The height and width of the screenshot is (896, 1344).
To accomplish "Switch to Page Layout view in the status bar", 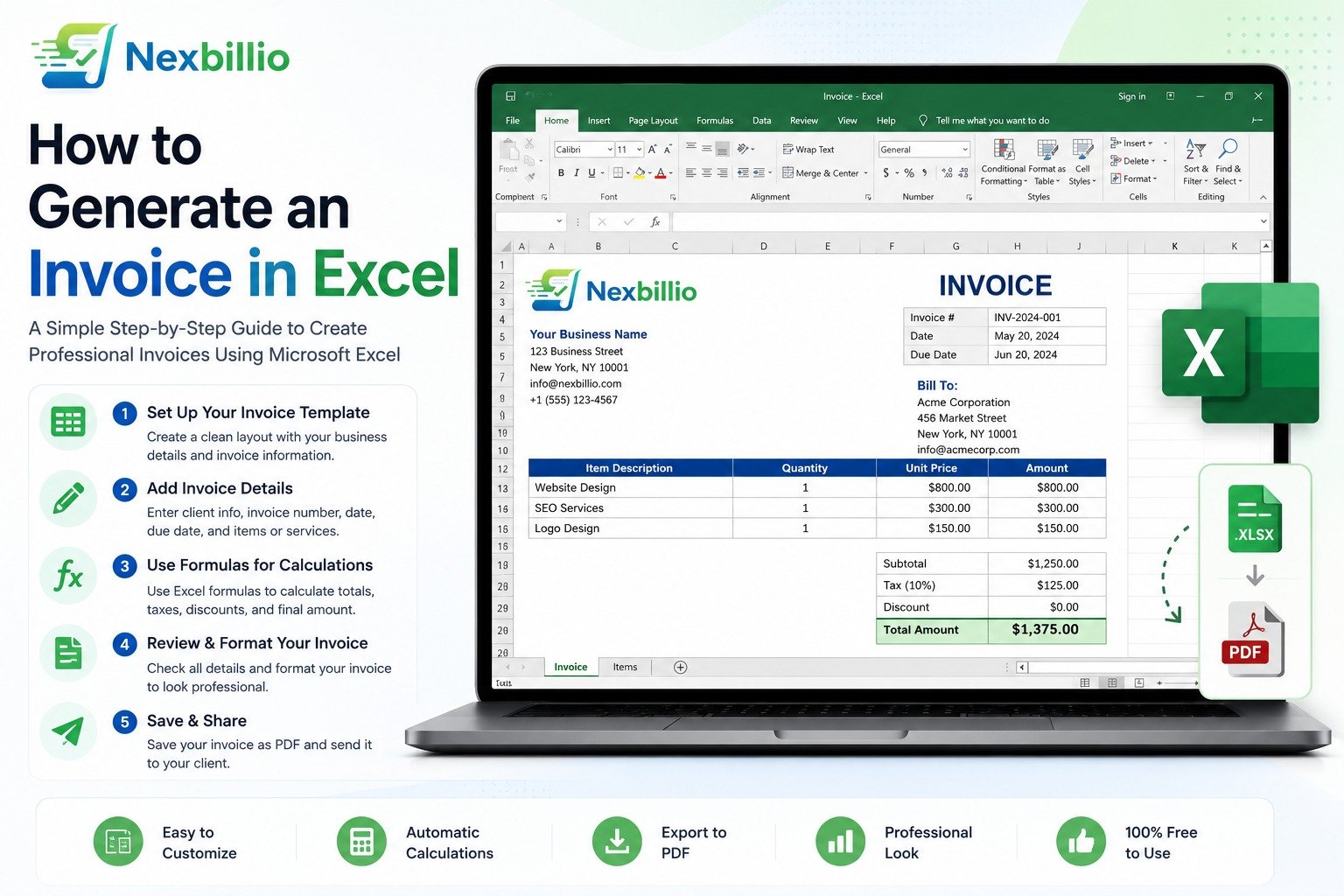I will pyautogui.click(x=1112, y=682).
